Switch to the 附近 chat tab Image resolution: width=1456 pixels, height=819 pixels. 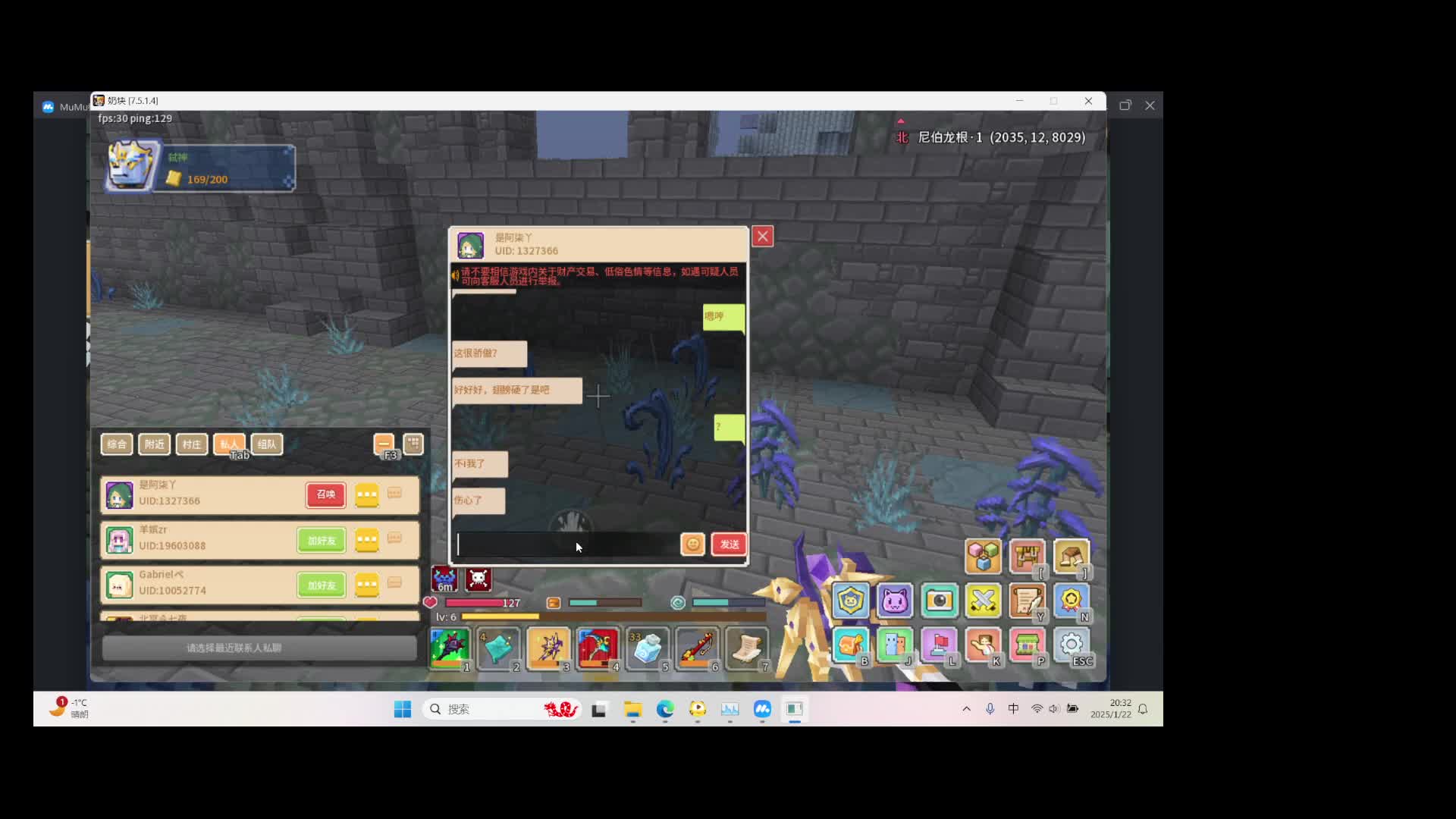[154, 444]
